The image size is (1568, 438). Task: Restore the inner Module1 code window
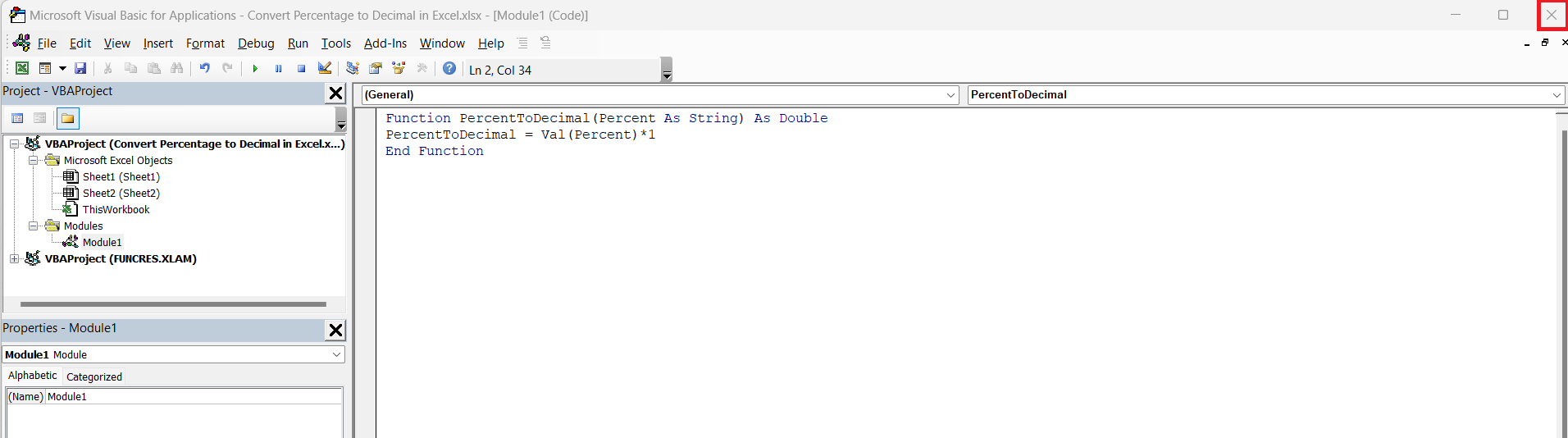pyautogui.click(x=1545, y=43)
